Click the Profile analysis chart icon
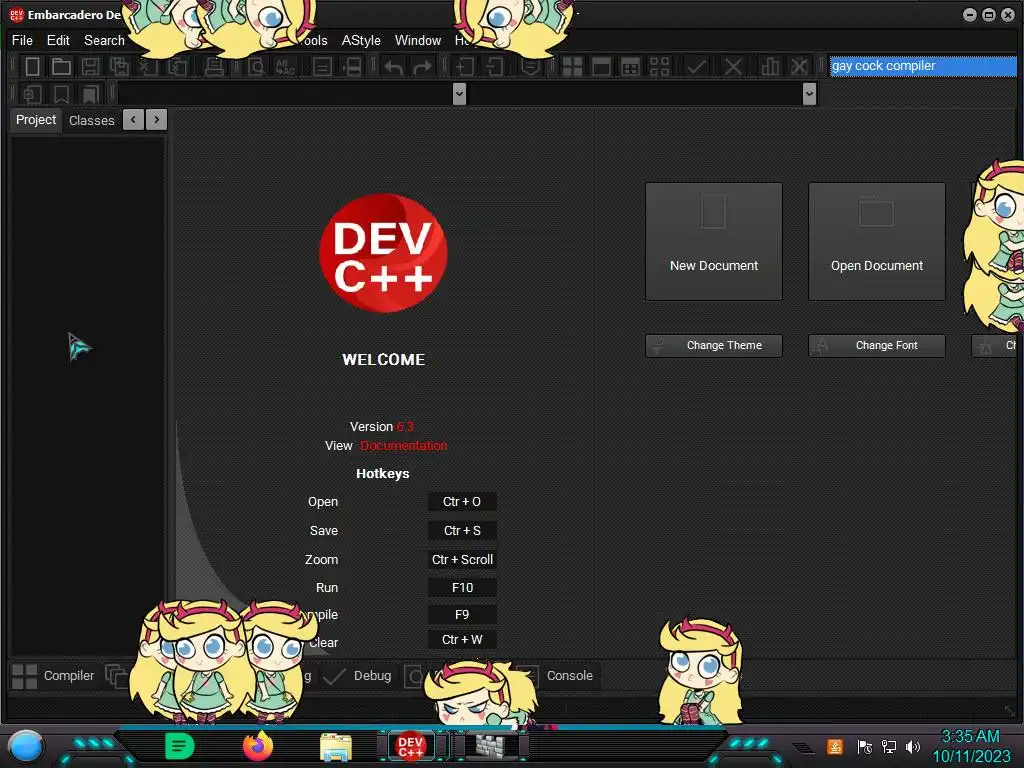The width and height of the screenshot is (1024, 768). click(770, 66)
